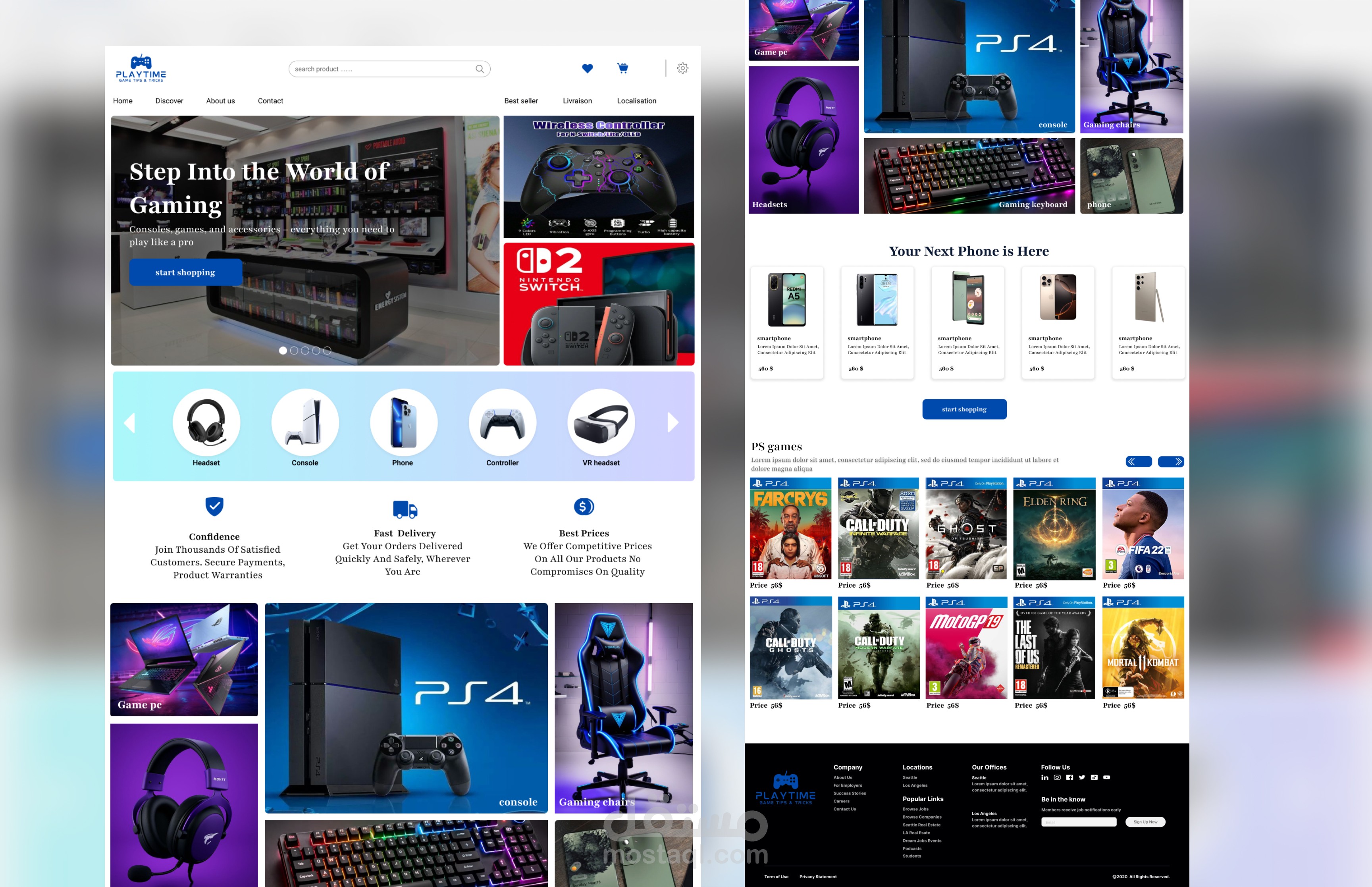This screenshot has width=1372, height=887.
Task: Open the Careers footer link
Action: click(x=842, y=801)
